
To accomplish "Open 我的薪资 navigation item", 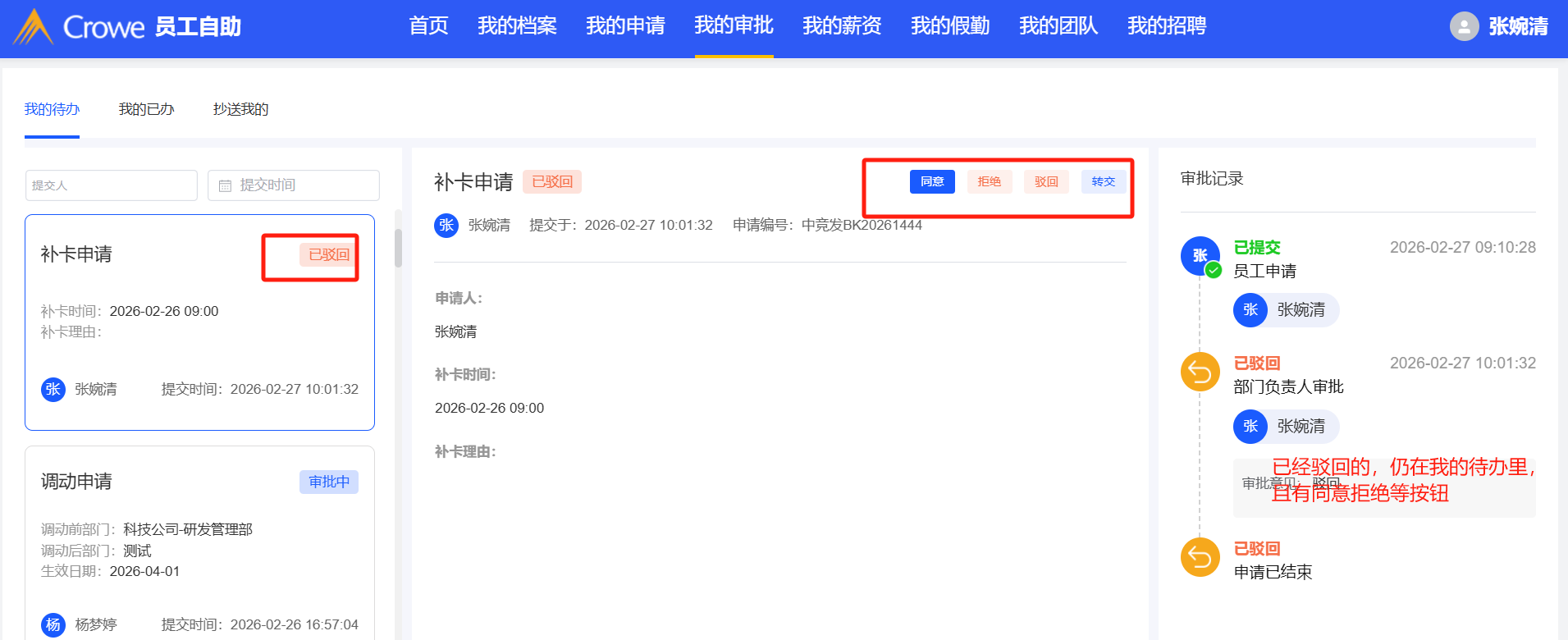I will pos(842,26).
